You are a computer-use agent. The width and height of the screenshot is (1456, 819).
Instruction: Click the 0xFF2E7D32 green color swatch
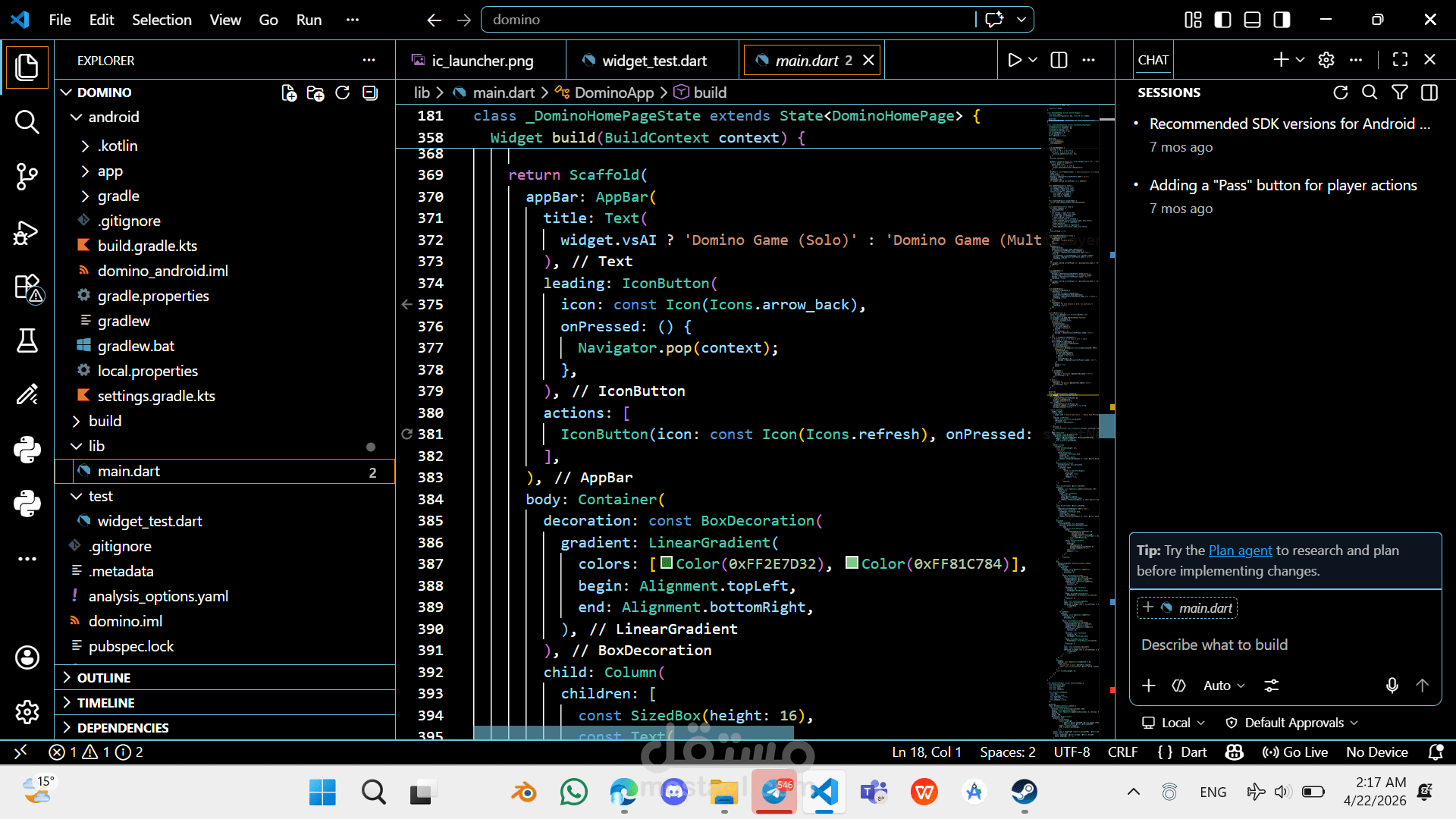click(667, 563)
